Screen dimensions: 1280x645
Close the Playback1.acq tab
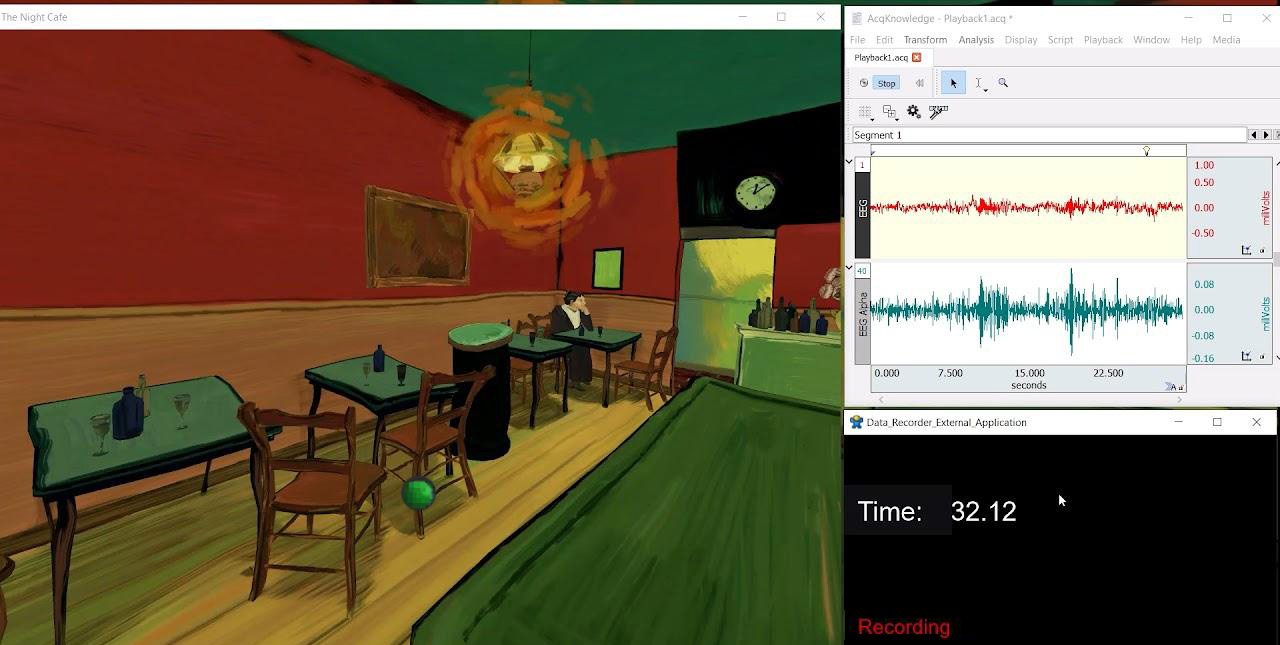tap(916, 58)
